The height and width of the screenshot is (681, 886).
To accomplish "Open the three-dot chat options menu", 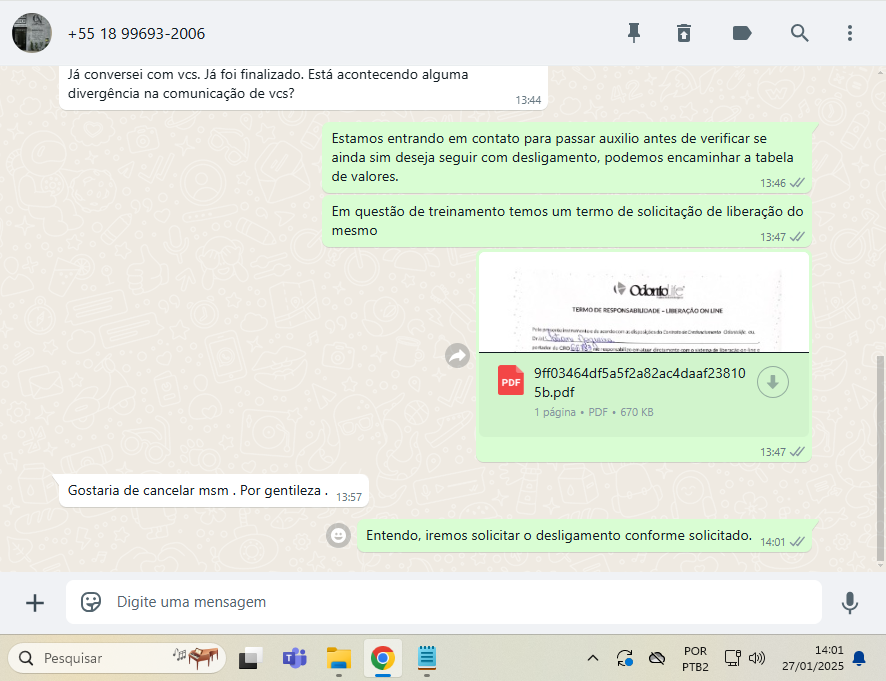I will tap(850, 33).
